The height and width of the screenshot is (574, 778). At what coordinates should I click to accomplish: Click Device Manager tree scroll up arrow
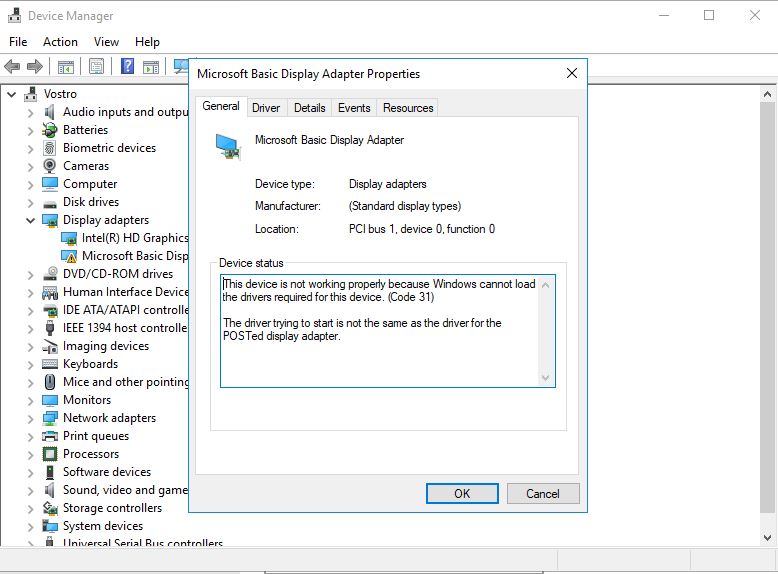coord(767,94)
